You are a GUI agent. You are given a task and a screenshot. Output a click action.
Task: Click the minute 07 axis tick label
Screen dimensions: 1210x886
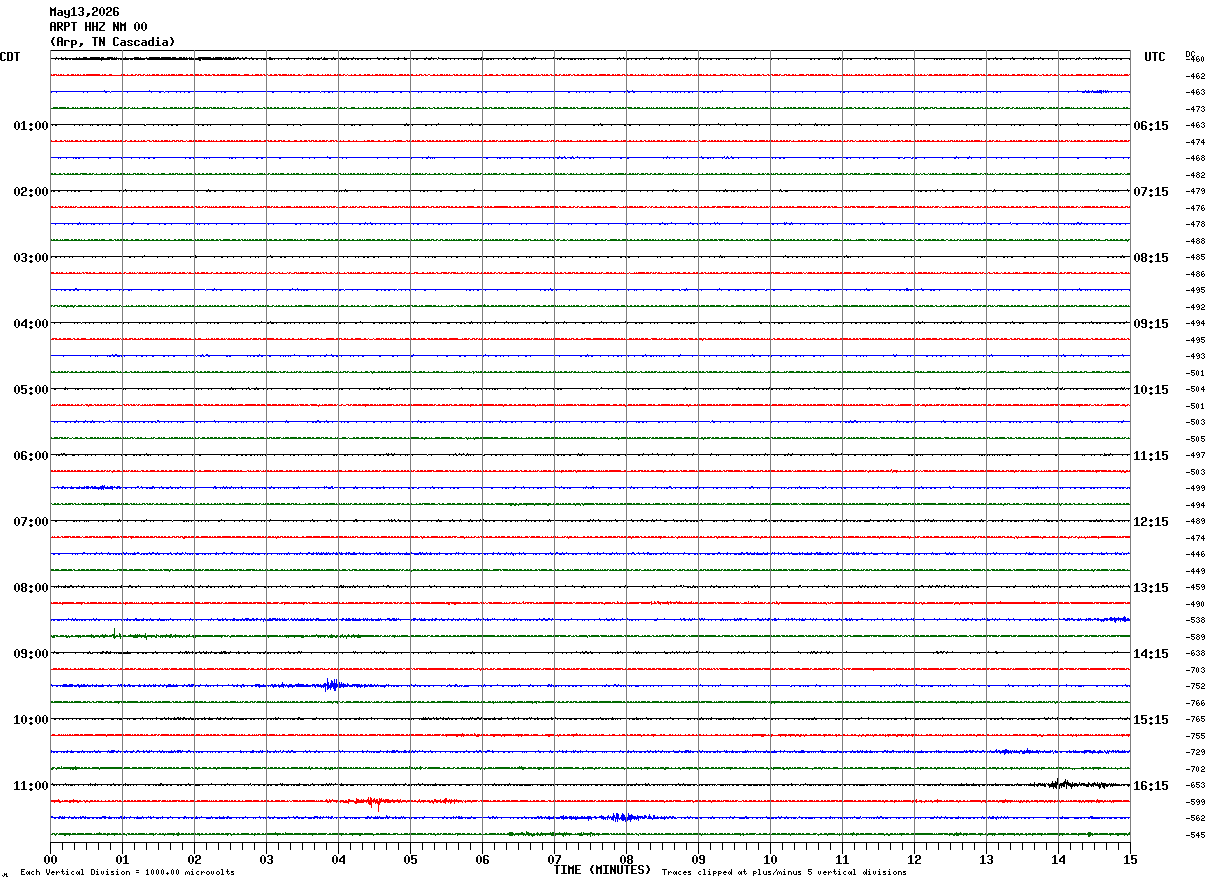554,859
